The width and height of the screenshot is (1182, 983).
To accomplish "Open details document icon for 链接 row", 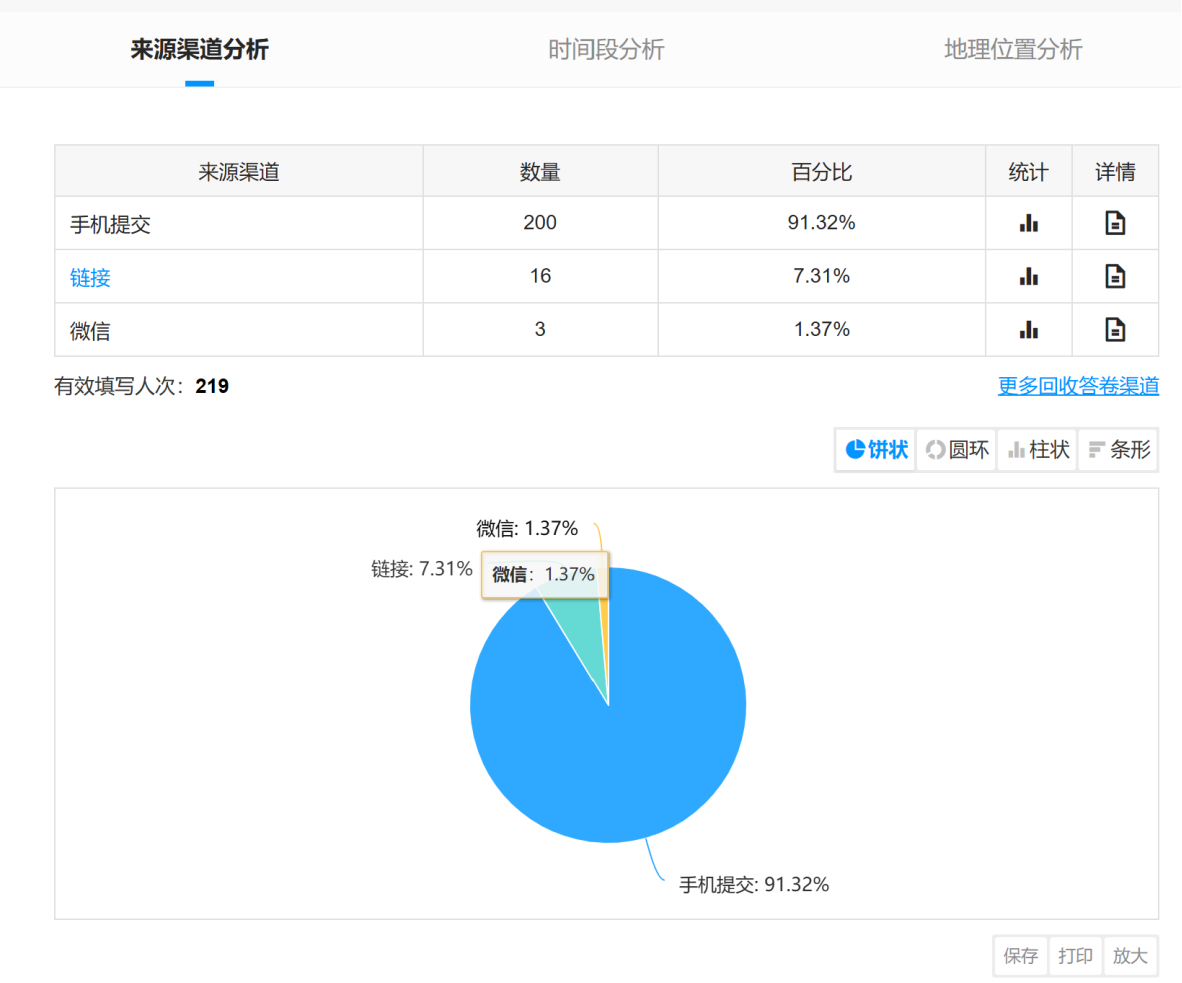I will coord(1114,276).
